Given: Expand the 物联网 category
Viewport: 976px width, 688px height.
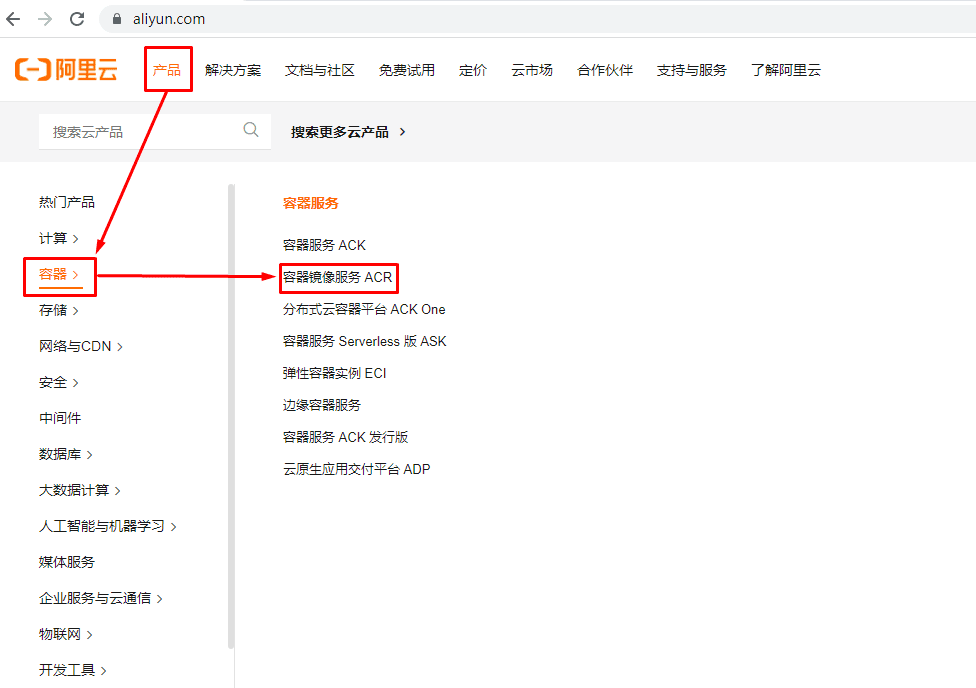Looking at the screenshot, I should [x=65, y=634].
